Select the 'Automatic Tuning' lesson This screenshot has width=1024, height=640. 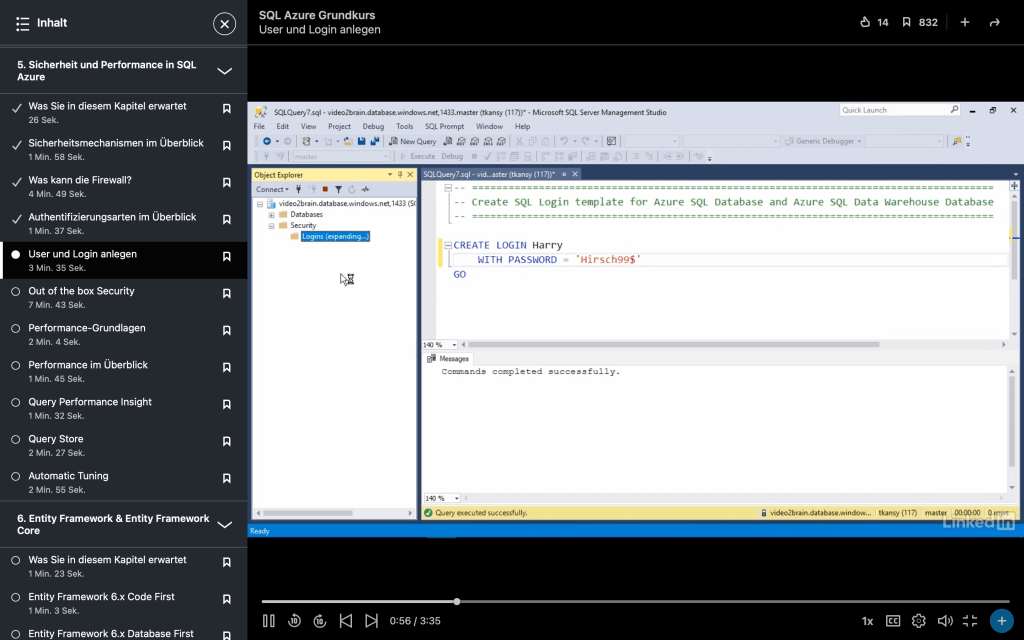point(68,476)
